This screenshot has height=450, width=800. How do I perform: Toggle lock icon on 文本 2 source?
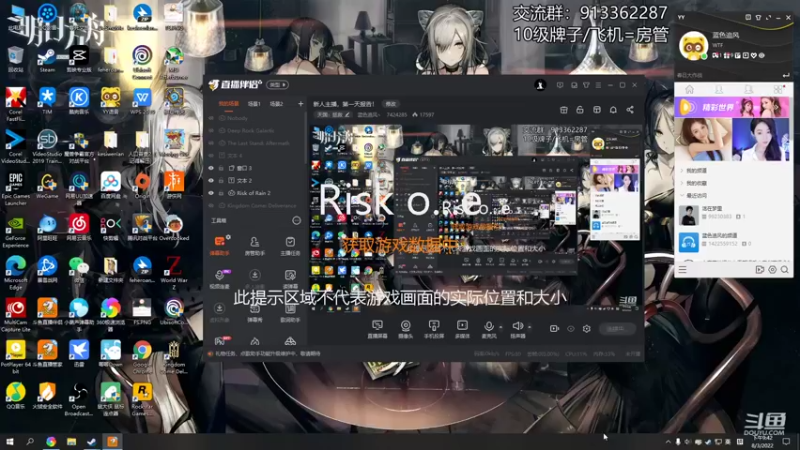pyautogui.click(x=221, y=181)
